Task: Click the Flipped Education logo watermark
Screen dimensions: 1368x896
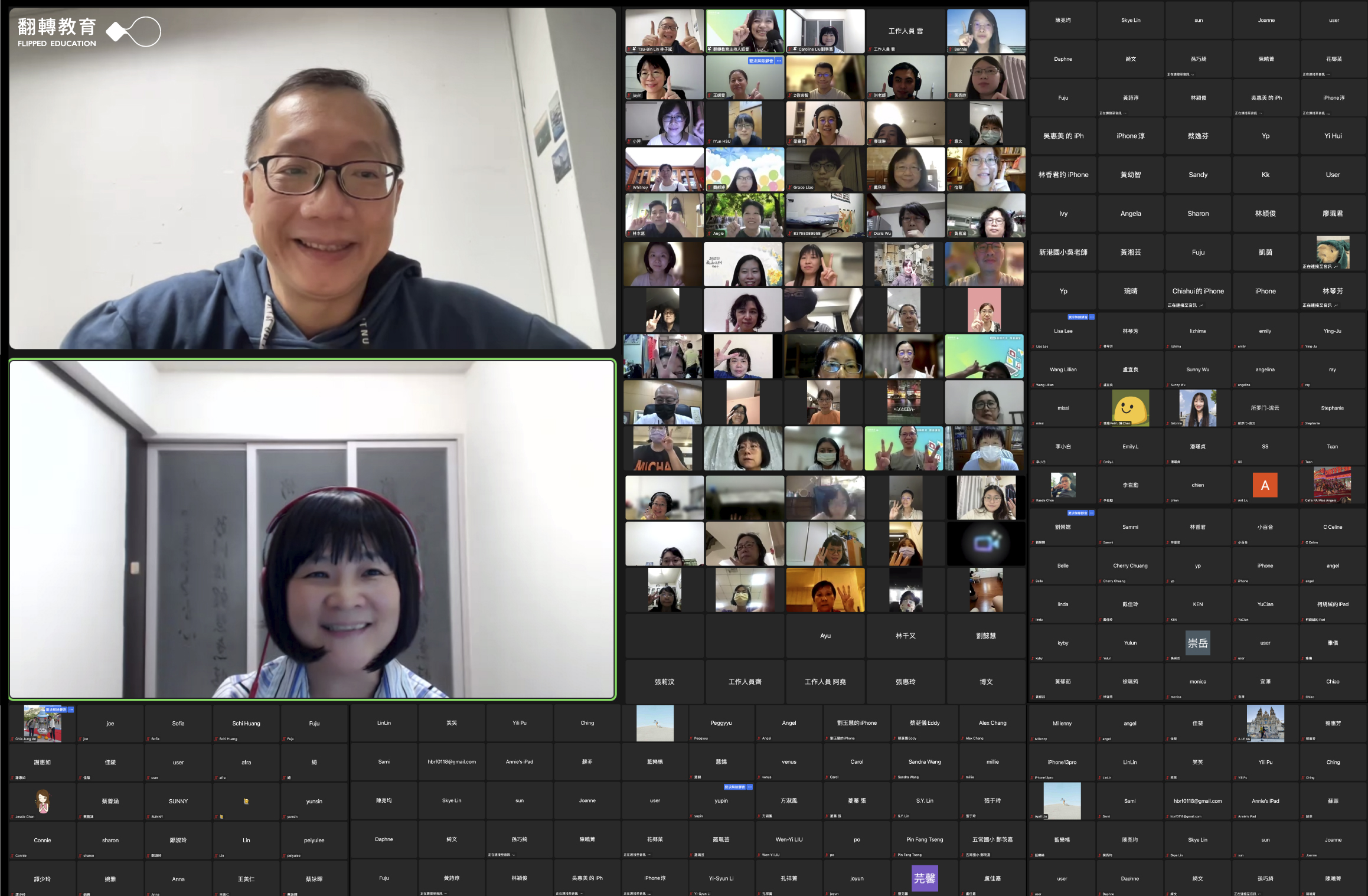Action: (89, 32)
